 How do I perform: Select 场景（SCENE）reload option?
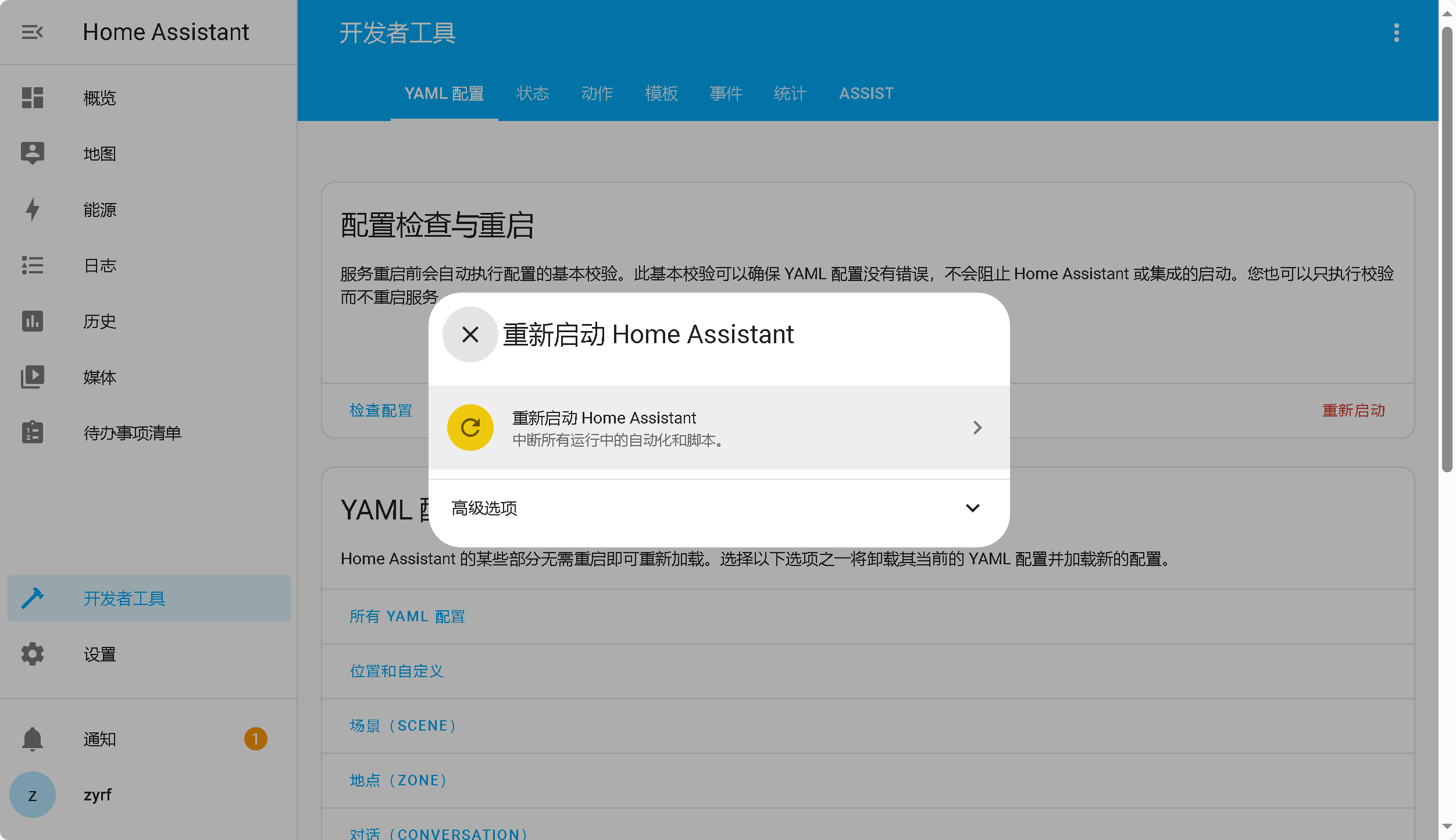tap(404, 725)
